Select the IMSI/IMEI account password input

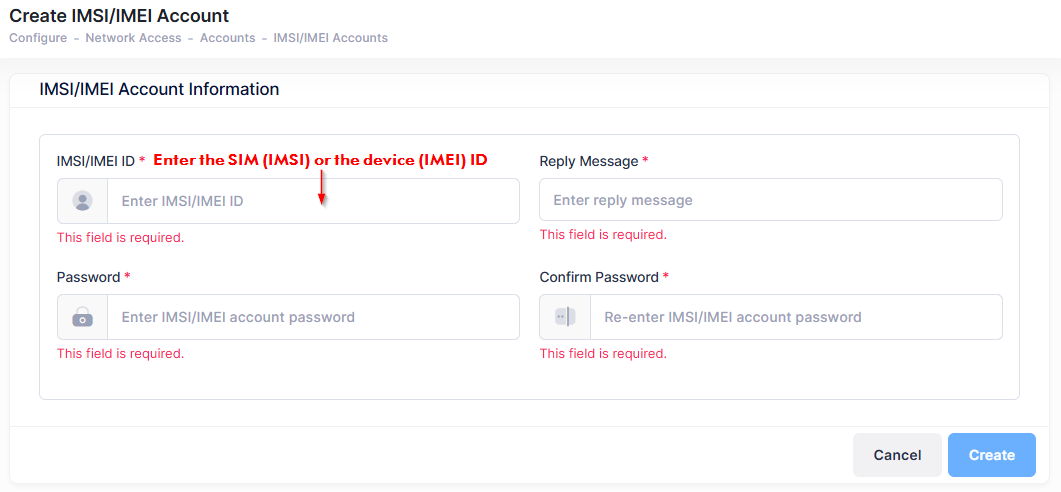(313, 317)
